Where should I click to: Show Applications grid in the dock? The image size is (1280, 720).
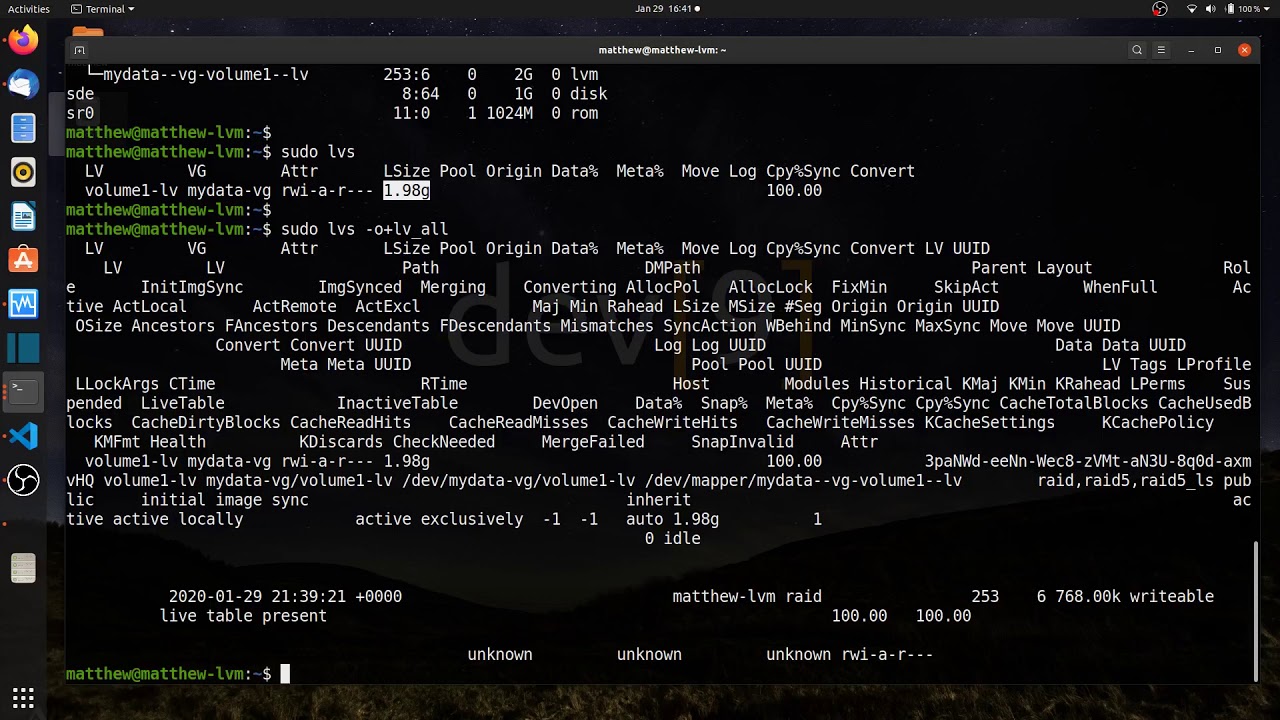click(23, 697)
